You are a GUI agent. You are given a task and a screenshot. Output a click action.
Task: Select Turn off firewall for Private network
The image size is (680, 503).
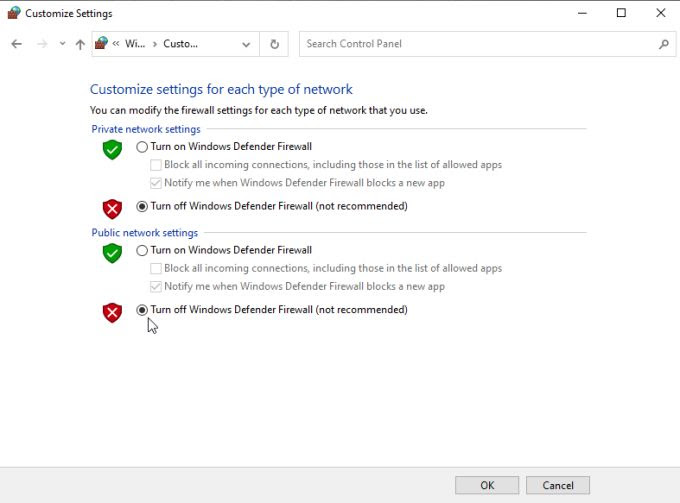pyautogui.click(x=142, y=207)
